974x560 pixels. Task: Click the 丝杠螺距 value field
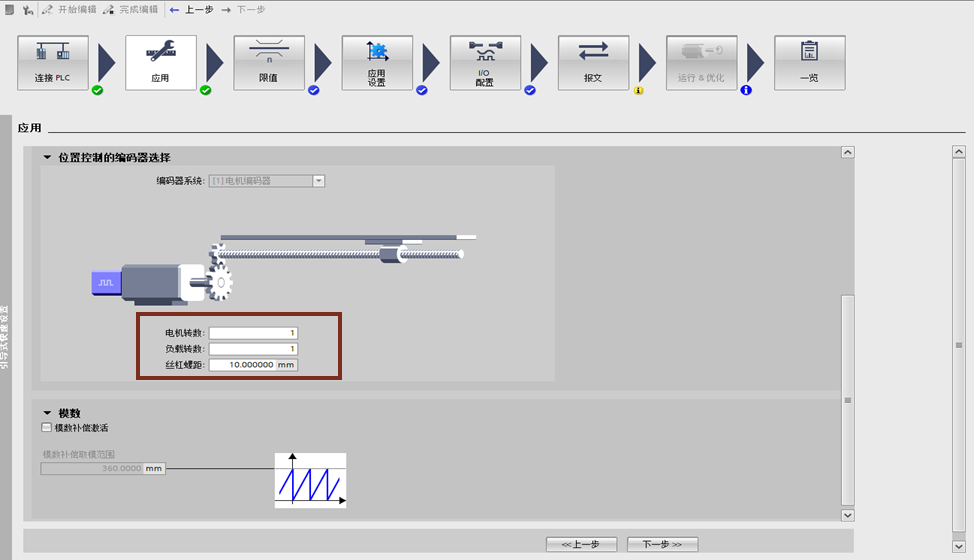(x=242, y=366)
